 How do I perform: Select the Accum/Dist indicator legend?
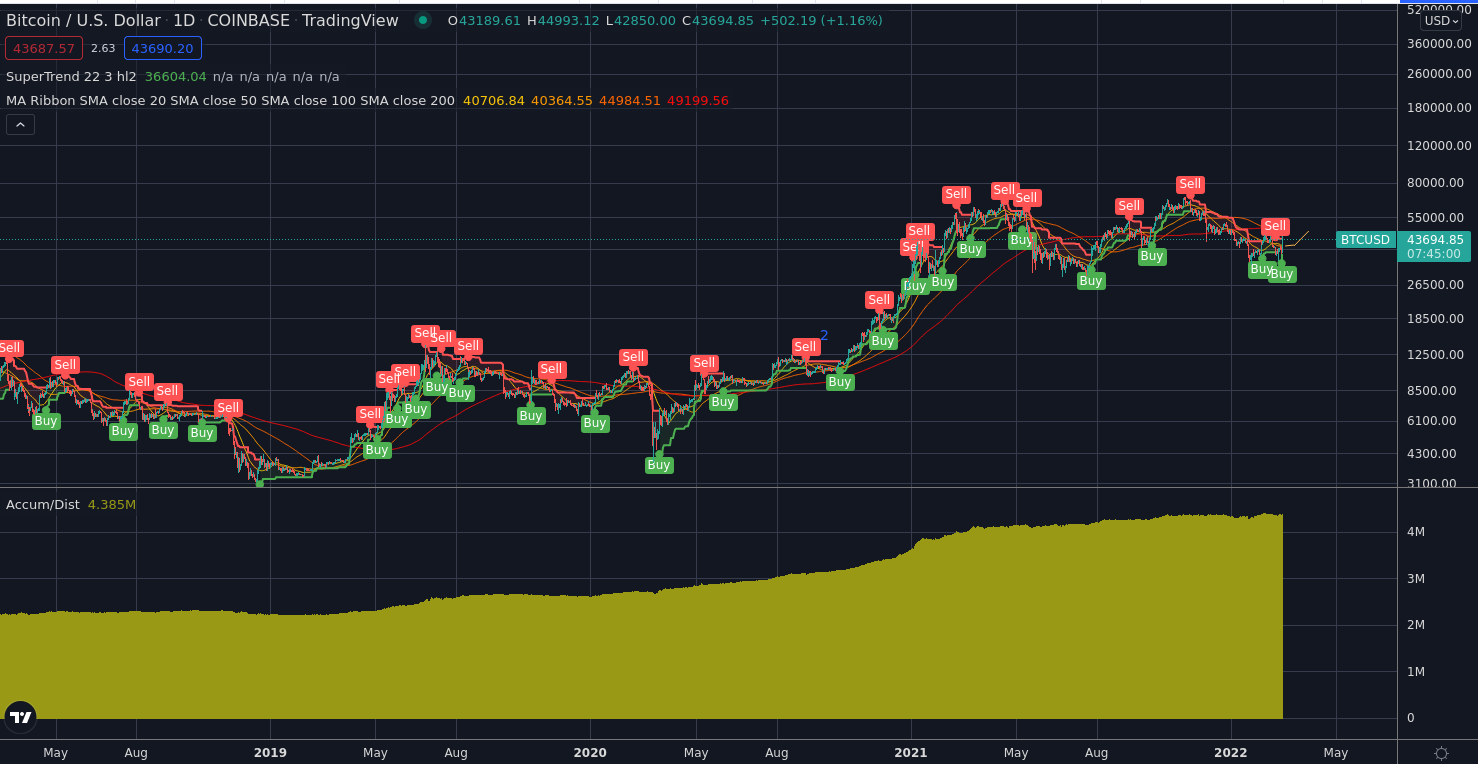(x=43, y=505)
